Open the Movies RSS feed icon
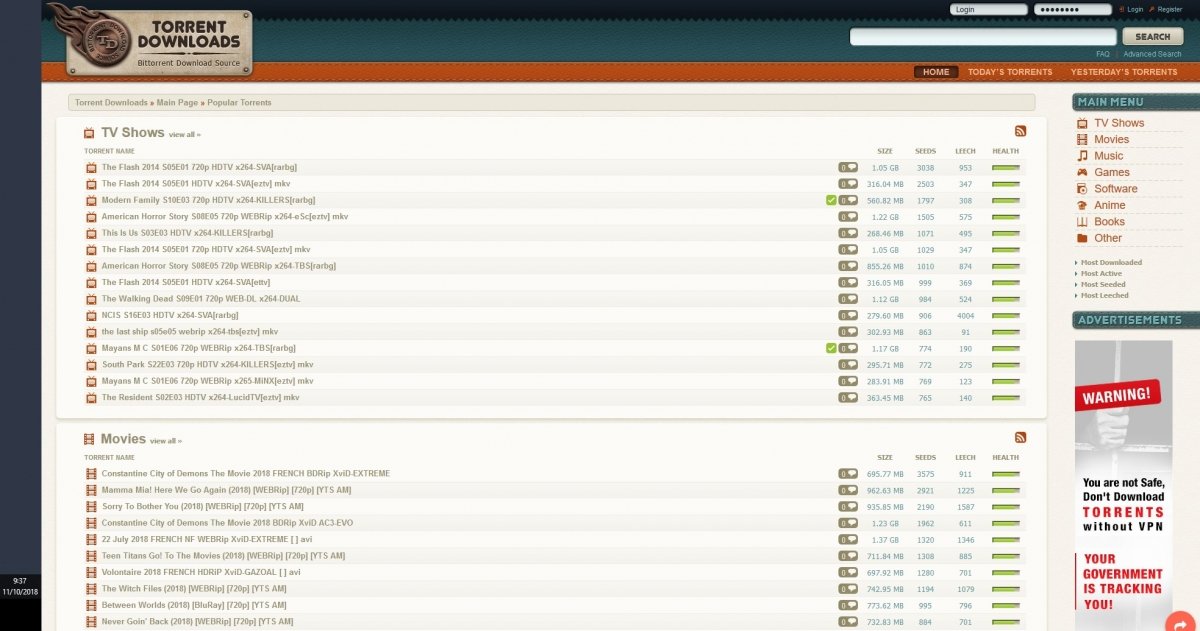Image resolution: width=1200 pixels, height=631 pixels. [1020, 437]
